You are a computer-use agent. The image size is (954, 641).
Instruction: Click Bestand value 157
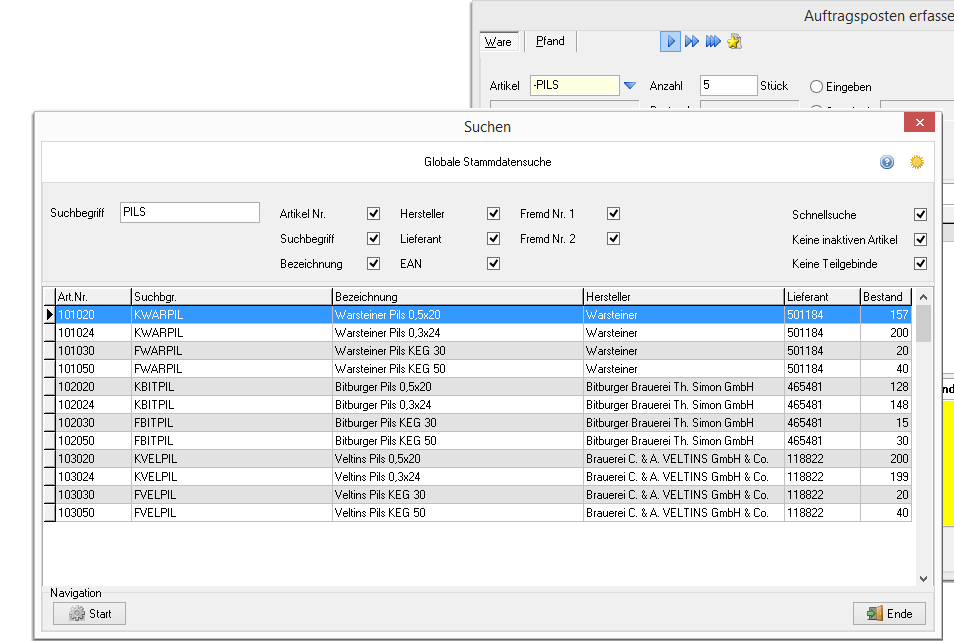pos(886,314)
